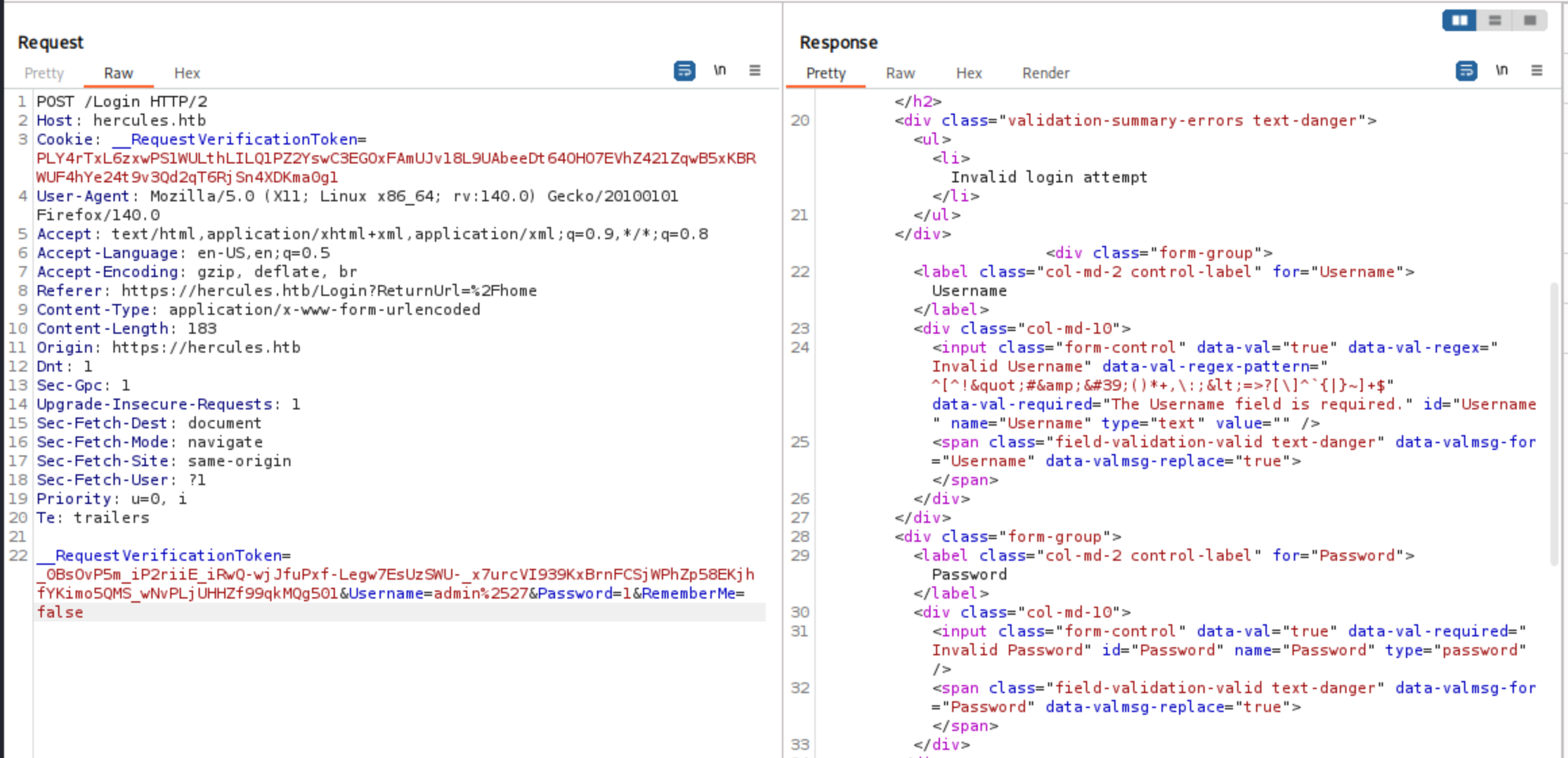Screen dimensions: 1568x758
Task: Click the RememberMe false value in body
Action: pos(60,612)
